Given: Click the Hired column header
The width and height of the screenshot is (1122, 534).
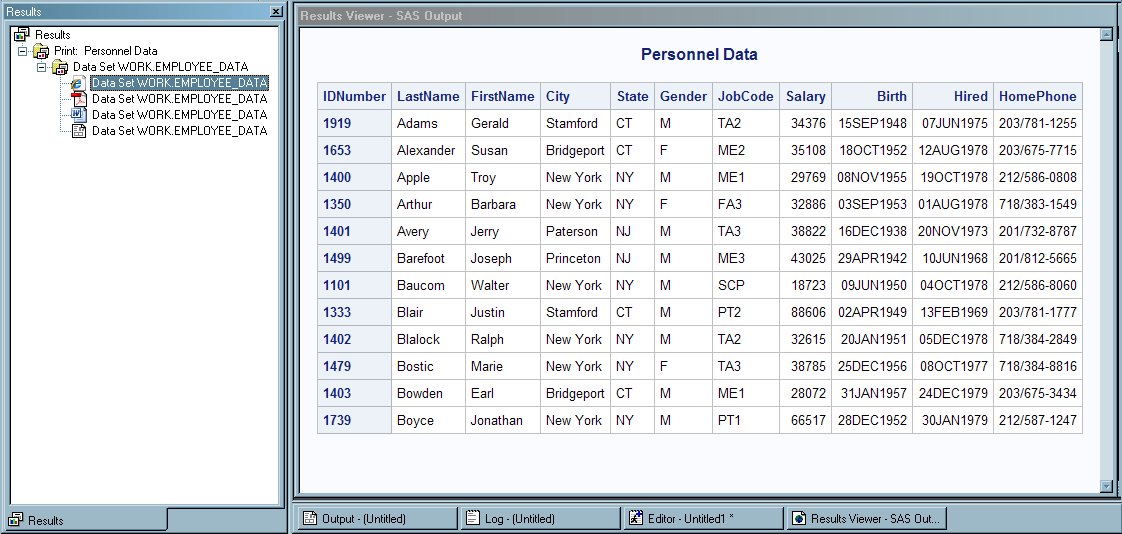Looking at the screenshot, I should pos(952,96).
